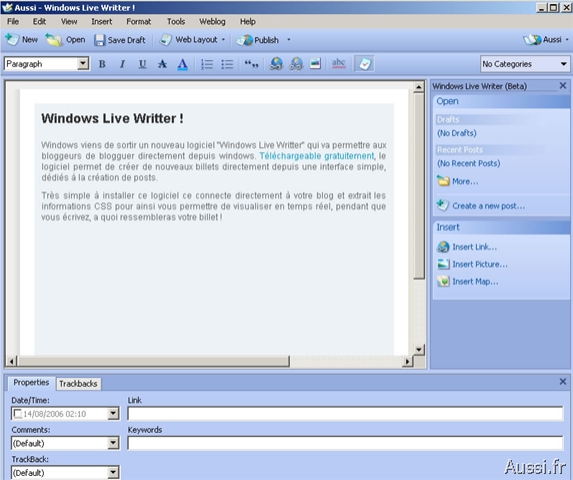Click the editor scroll up arrow
Image resolution: width=573 pixels, height=480 pixels.
(x=419, y=87)
